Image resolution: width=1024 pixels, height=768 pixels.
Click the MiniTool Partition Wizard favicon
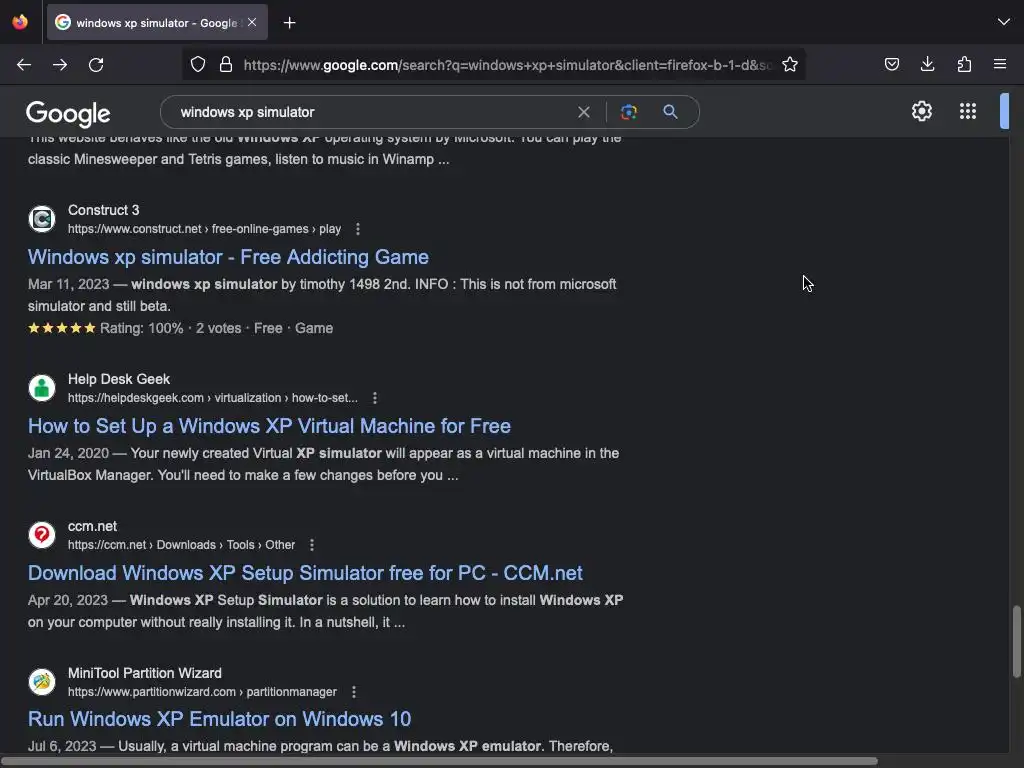42,682
